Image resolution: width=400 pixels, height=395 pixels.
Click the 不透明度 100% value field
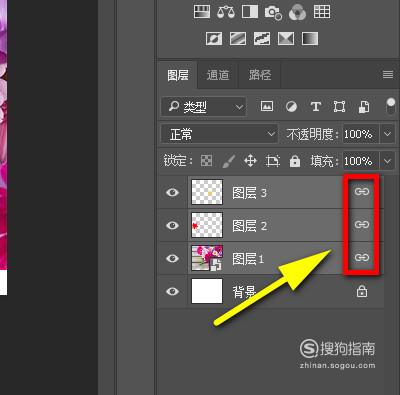360,134
